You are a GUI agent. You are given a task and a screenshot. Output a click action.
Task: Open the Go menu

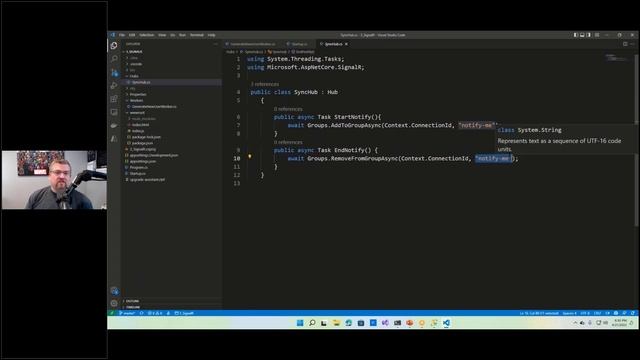[x=173, y=35]
